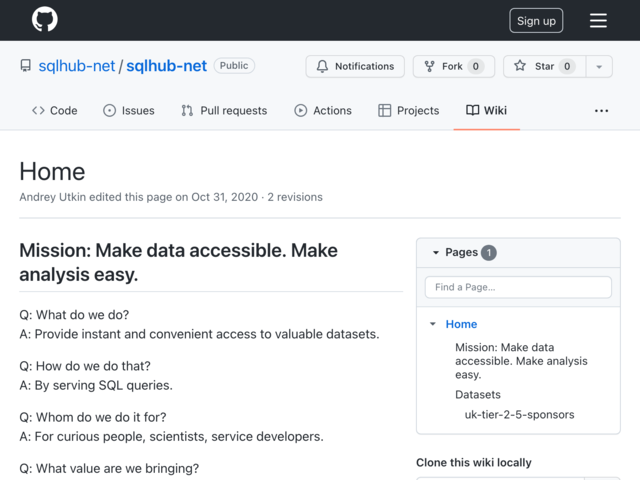Focus the Find a Page search field
This screenshot has width=640, height=480.
(x=518, y=287)
